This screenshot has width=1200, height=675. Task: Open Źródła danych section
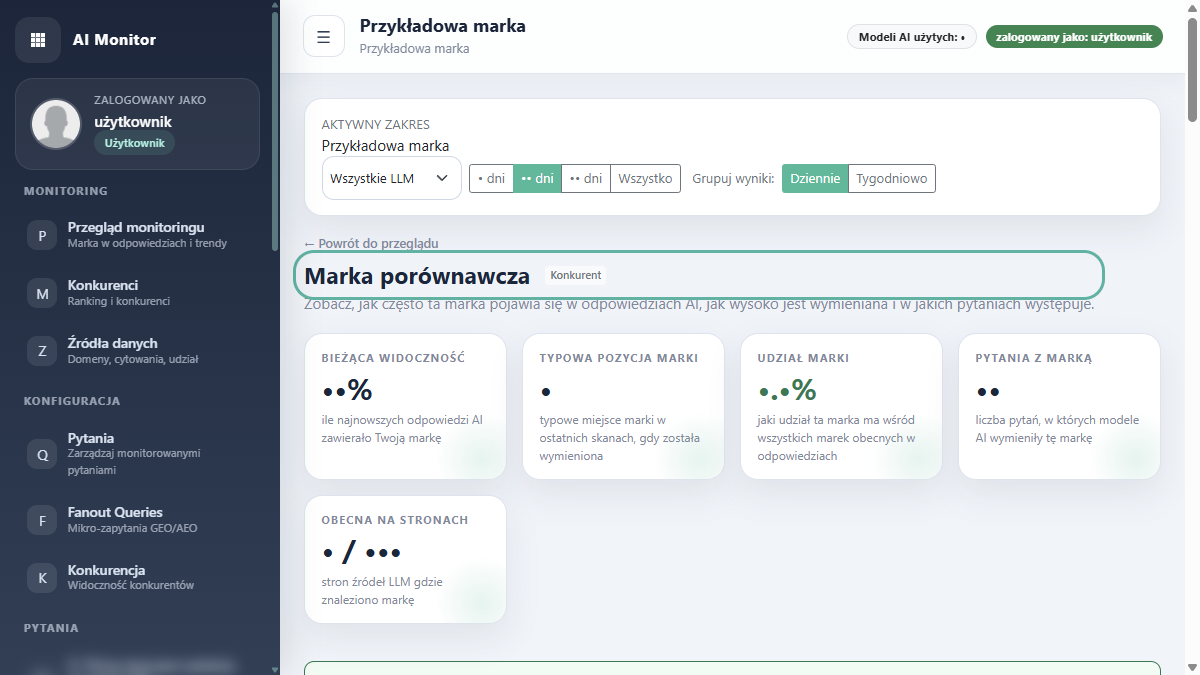tap(139, 350)
